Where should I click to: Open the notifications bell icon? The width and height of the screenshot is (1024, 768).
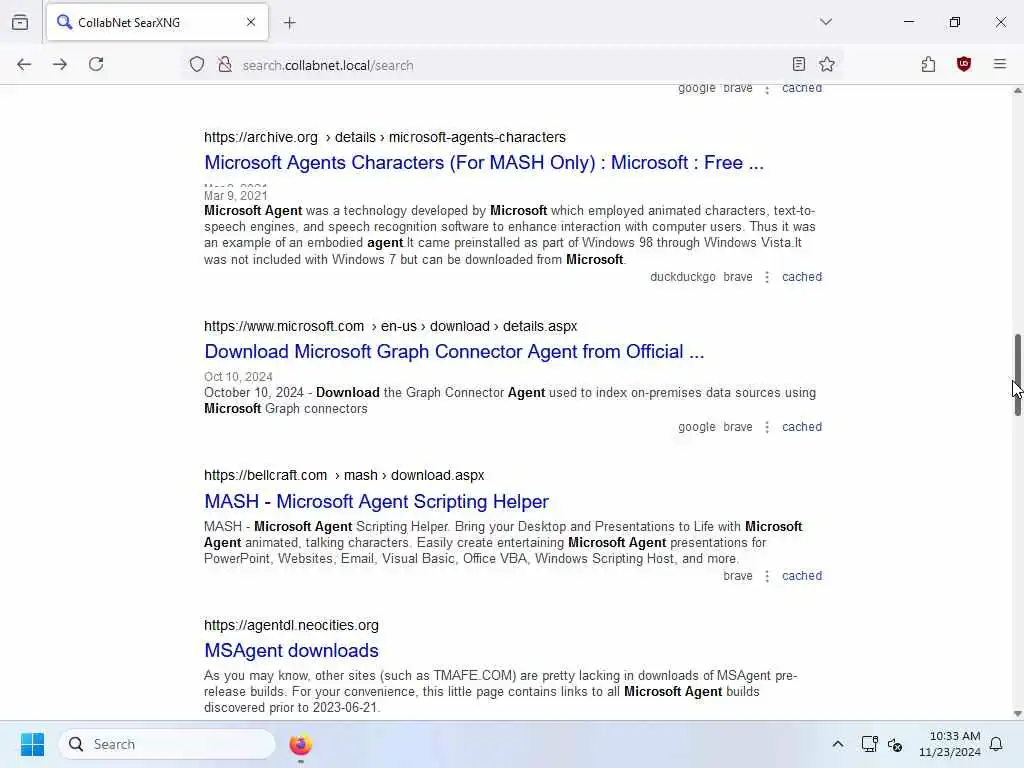coord(996,744)
